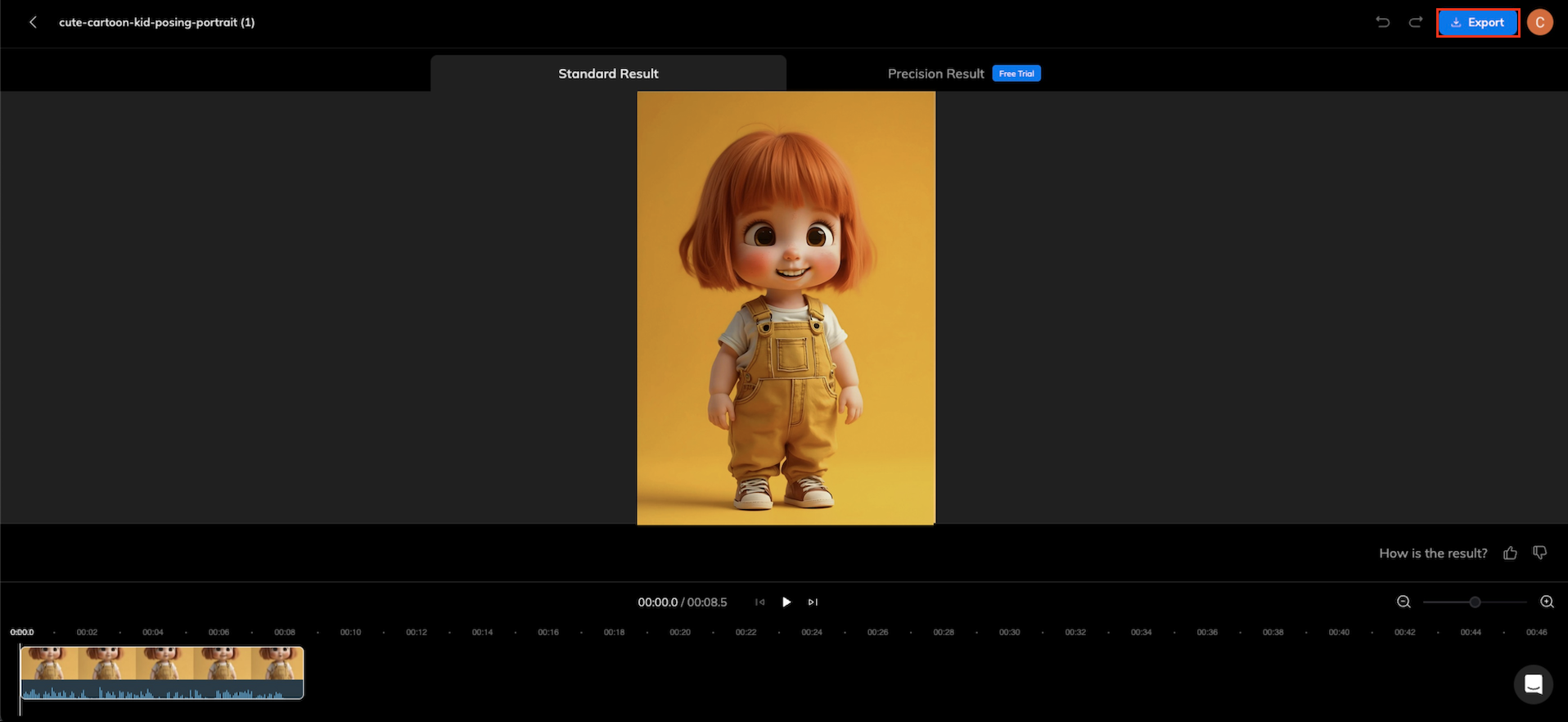Click the cartoon girl preview image

point(786,308)
